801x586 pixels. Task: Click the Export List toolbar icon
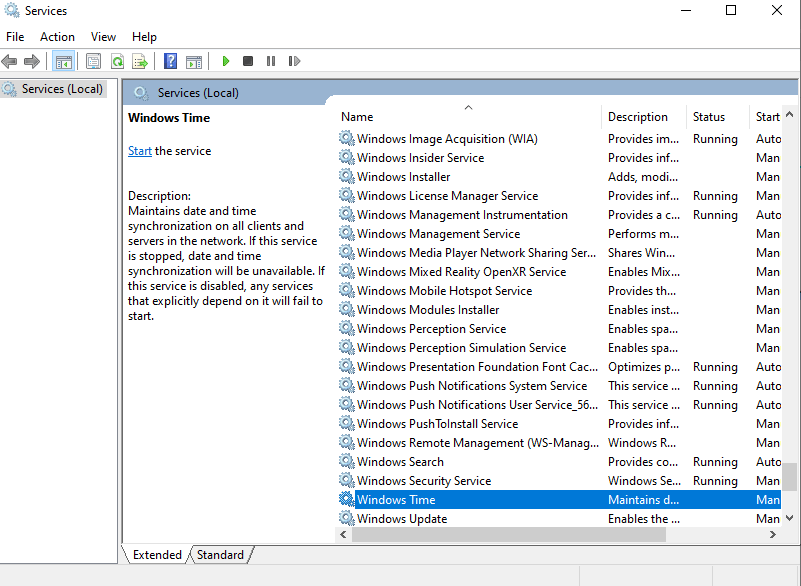coord(140,61)
